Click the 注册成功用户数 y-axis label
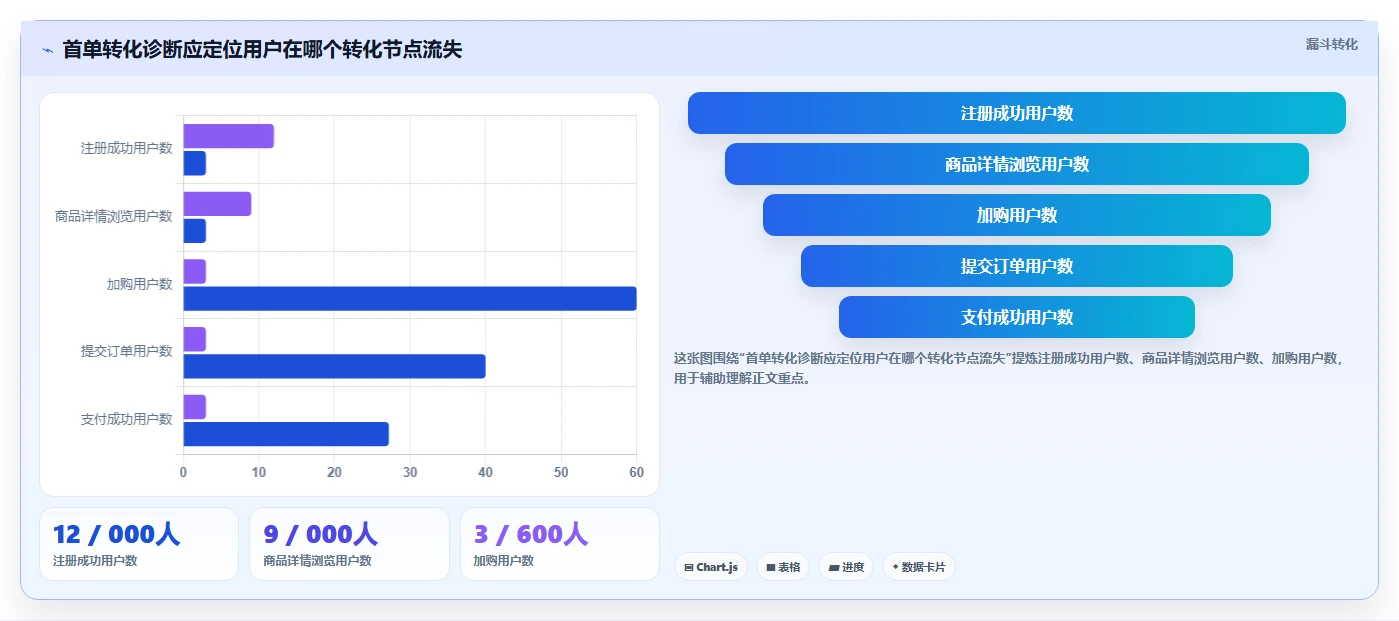The image size is (1399, 621). pos(127,148)
